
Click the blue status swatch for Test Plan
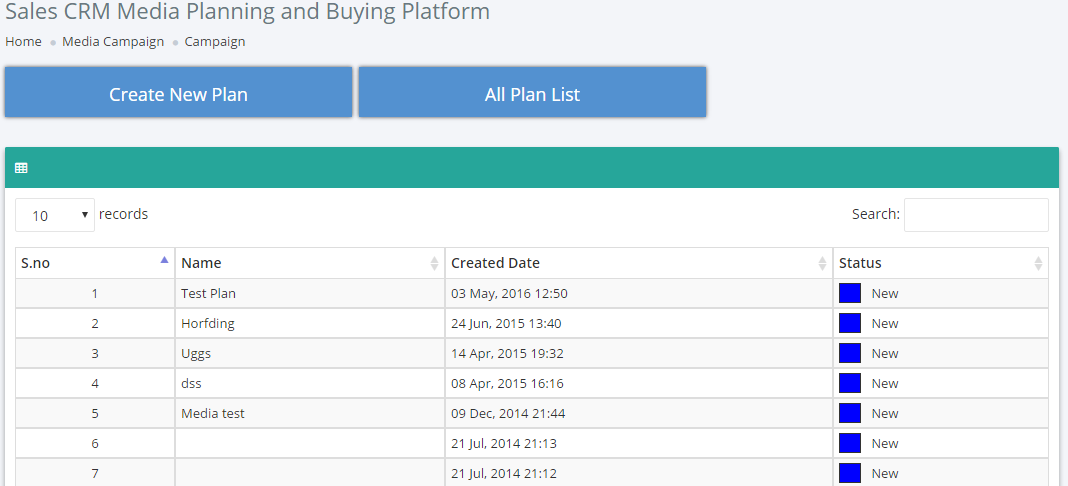(x=850, y=293)
